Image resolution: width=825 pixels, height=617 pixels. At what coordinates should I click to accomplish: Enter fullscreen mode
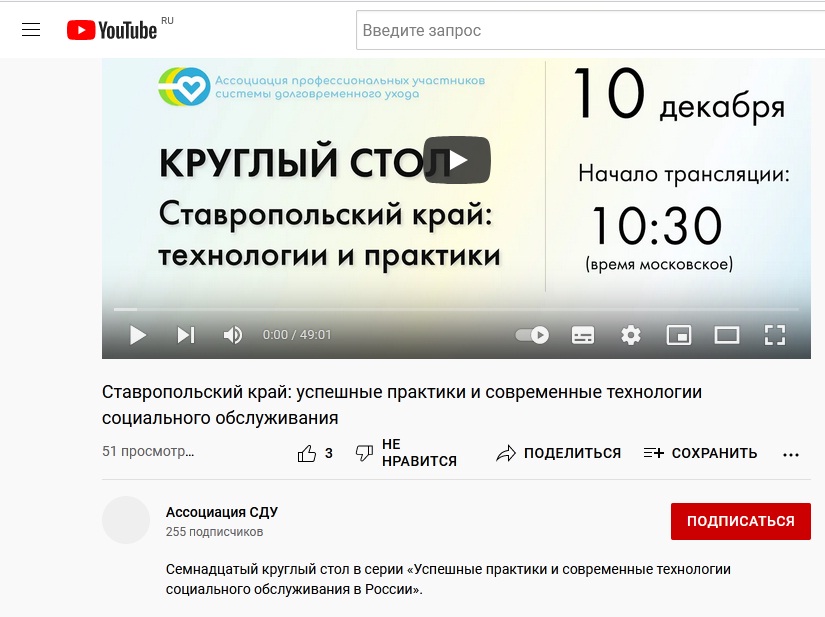774,335
